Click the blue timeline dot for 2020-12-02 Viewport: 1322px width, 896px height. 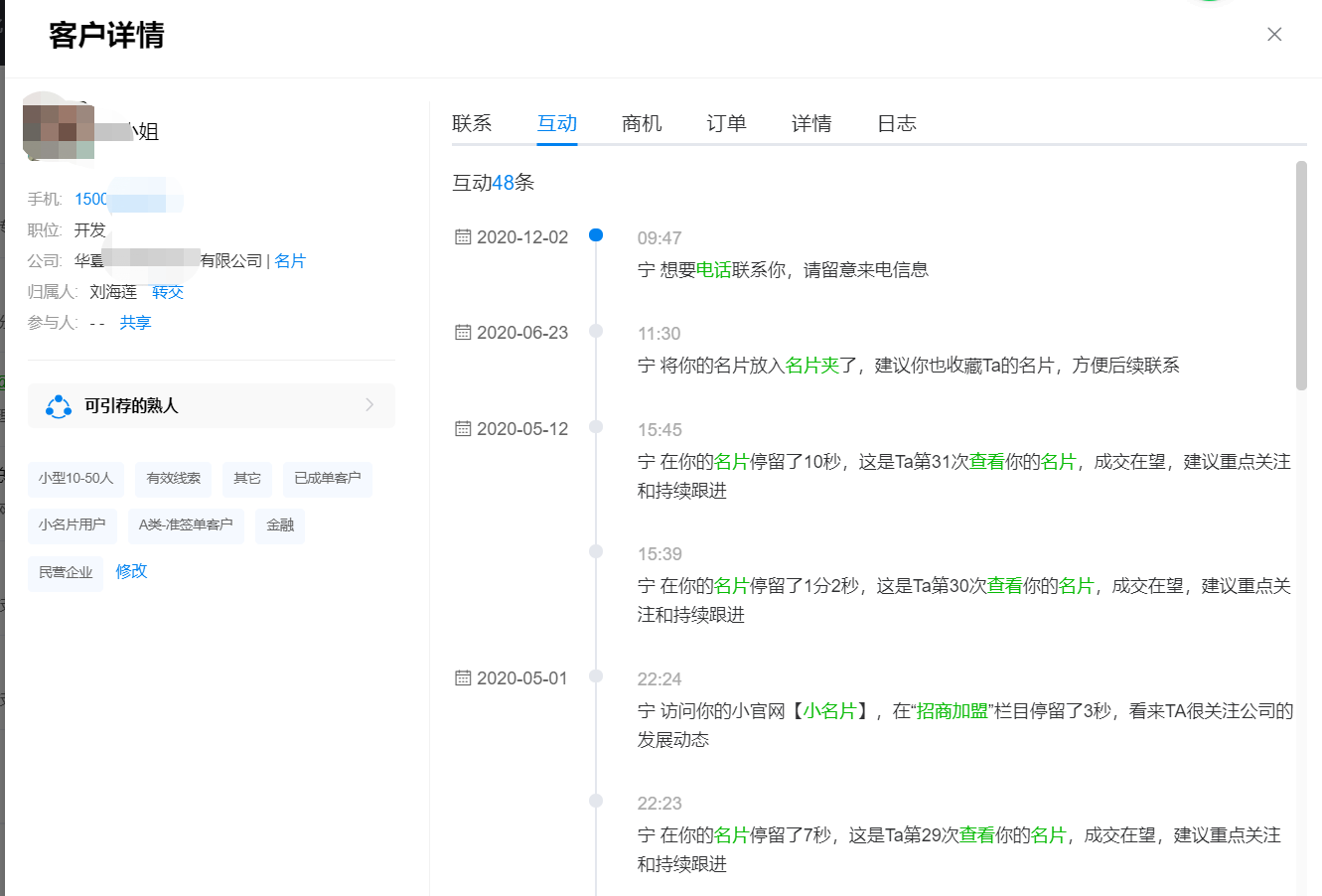[596, 235]
